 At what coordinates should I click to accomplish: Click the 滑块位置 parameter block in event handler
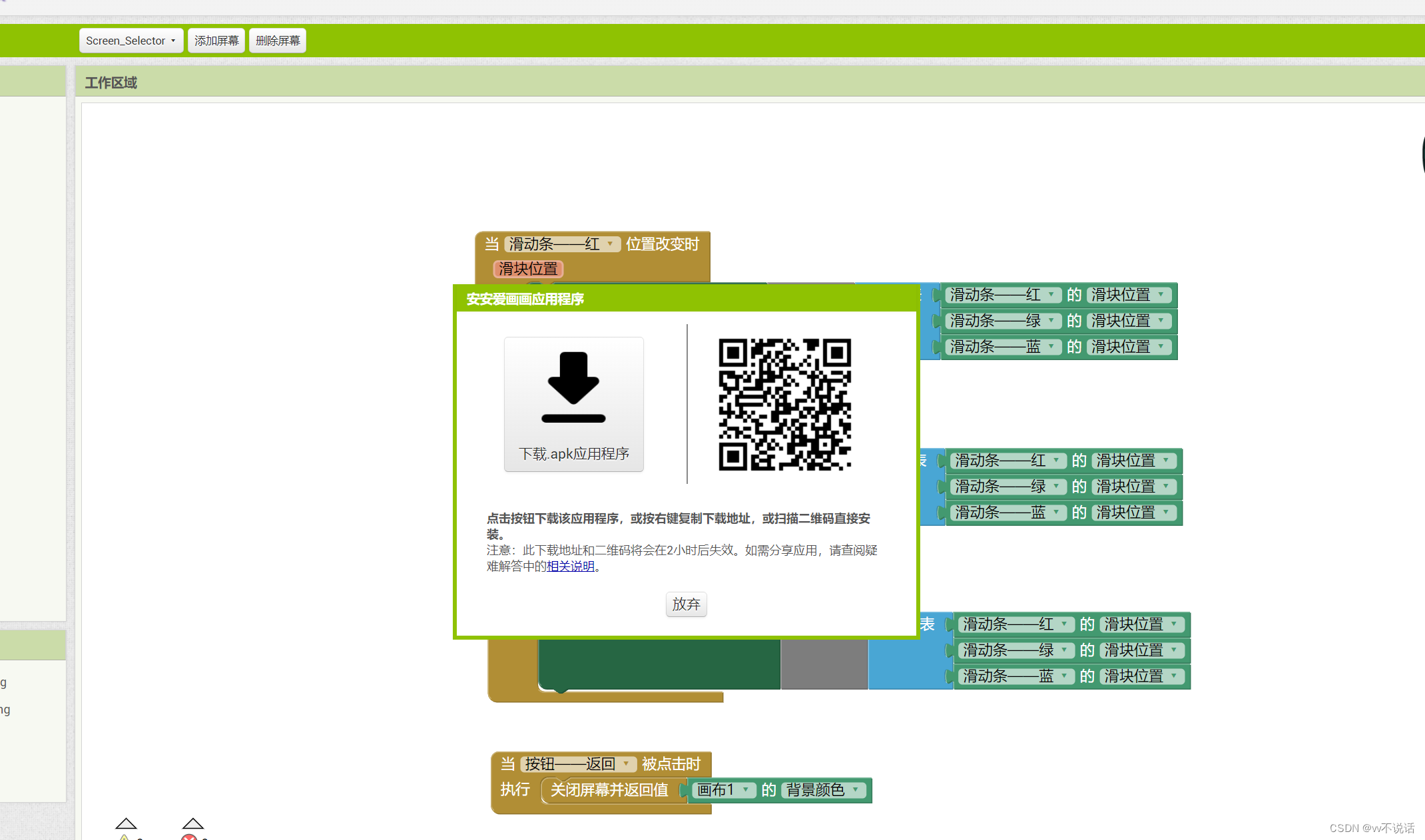tap(528, 269)
